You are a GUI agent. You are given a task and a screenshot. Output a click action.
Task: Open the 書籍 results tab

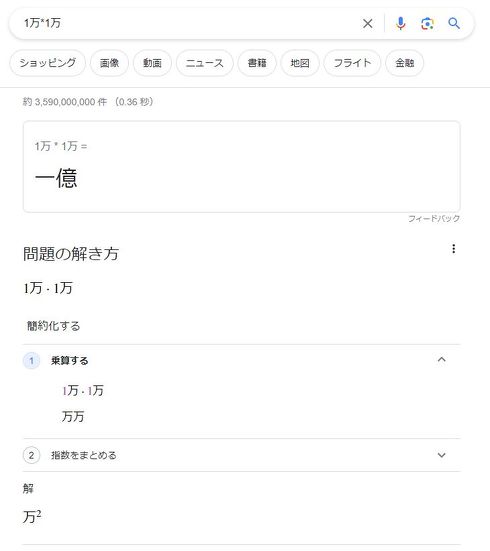[x=257, y=63]
